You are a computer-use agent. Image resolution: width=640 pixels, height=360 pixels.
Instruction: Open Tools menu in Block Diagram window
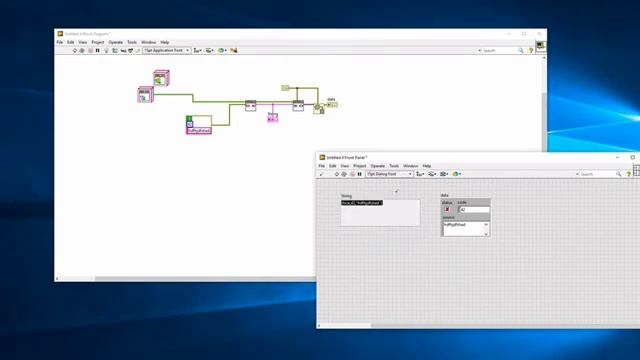click(132, 42)
